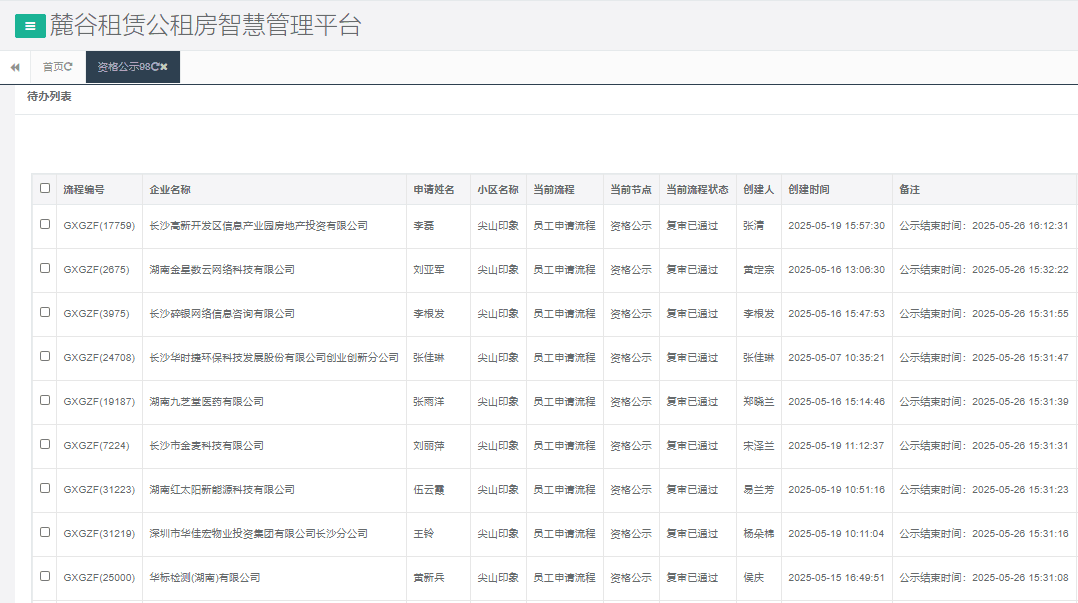Check the row for 长沙市金麦科技有限公司

tap(43, 445)
